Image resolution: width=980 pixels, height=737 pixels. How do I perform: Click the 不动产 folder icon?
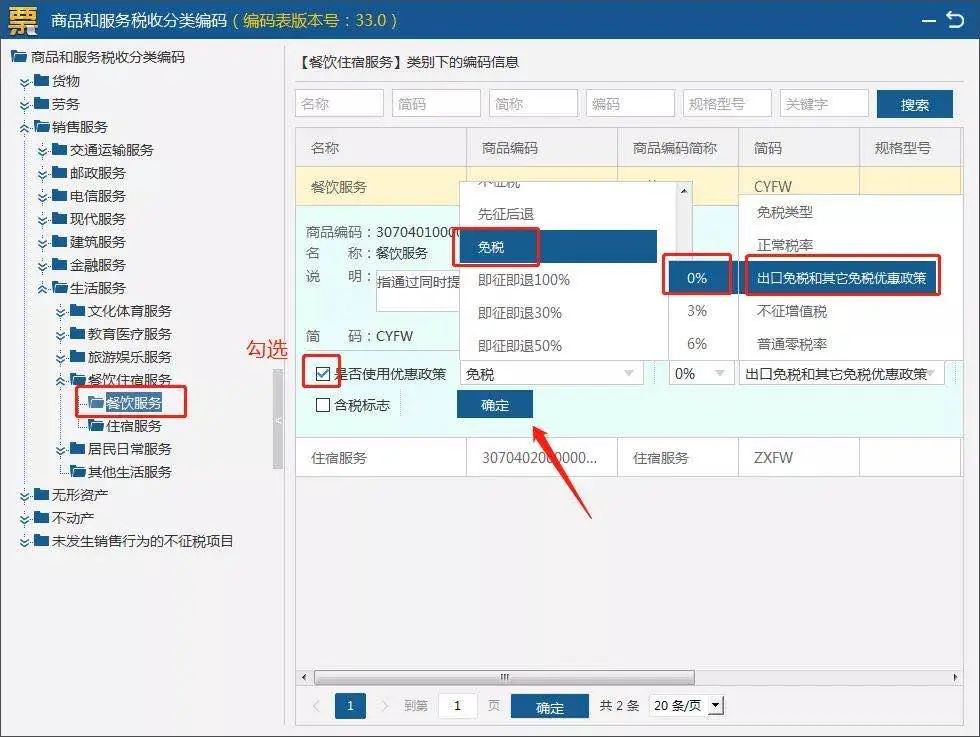41,518
